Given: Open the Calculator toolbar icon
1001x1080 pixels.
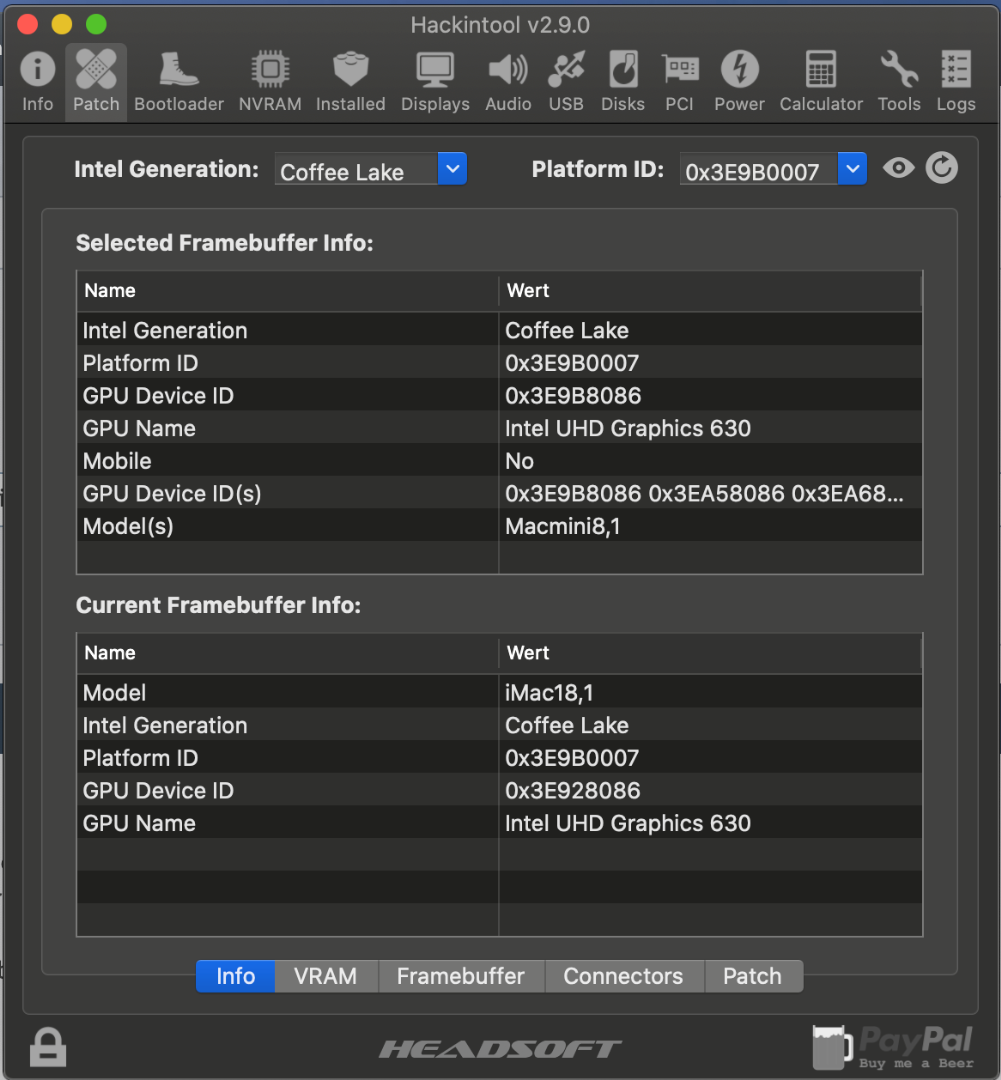Looking at the screenshot, I should [820, 71].
